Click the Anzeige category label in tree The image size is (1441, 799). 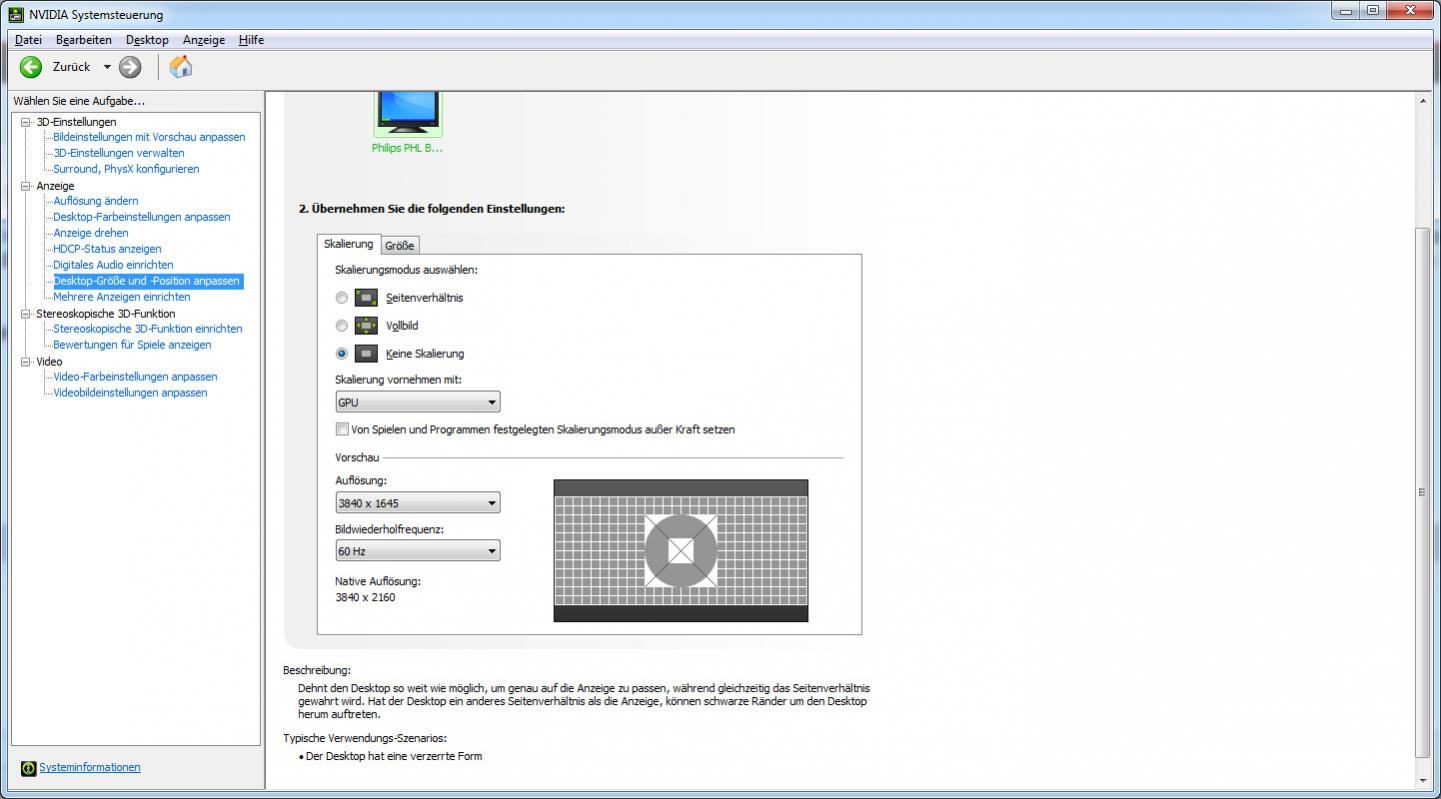click(55, 186)
